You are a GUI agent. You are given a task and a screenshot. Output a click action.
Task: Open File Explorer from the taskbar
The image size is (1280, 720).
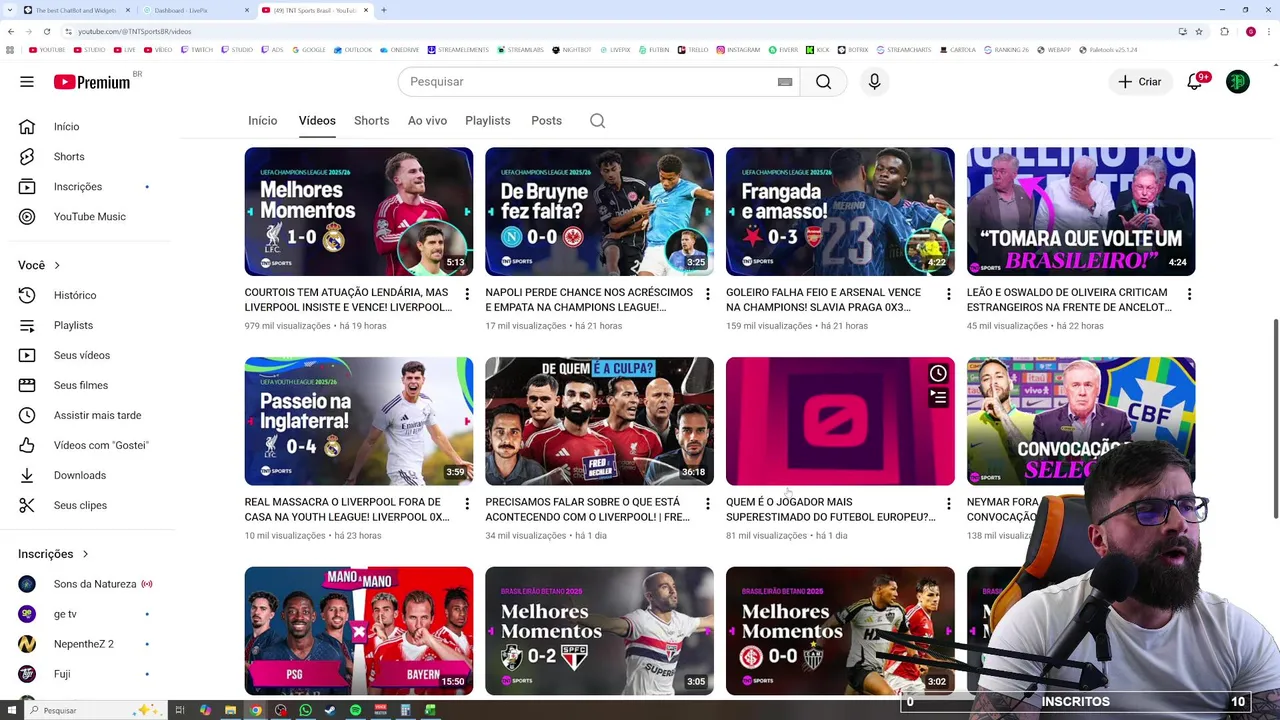tap(230, 710)
